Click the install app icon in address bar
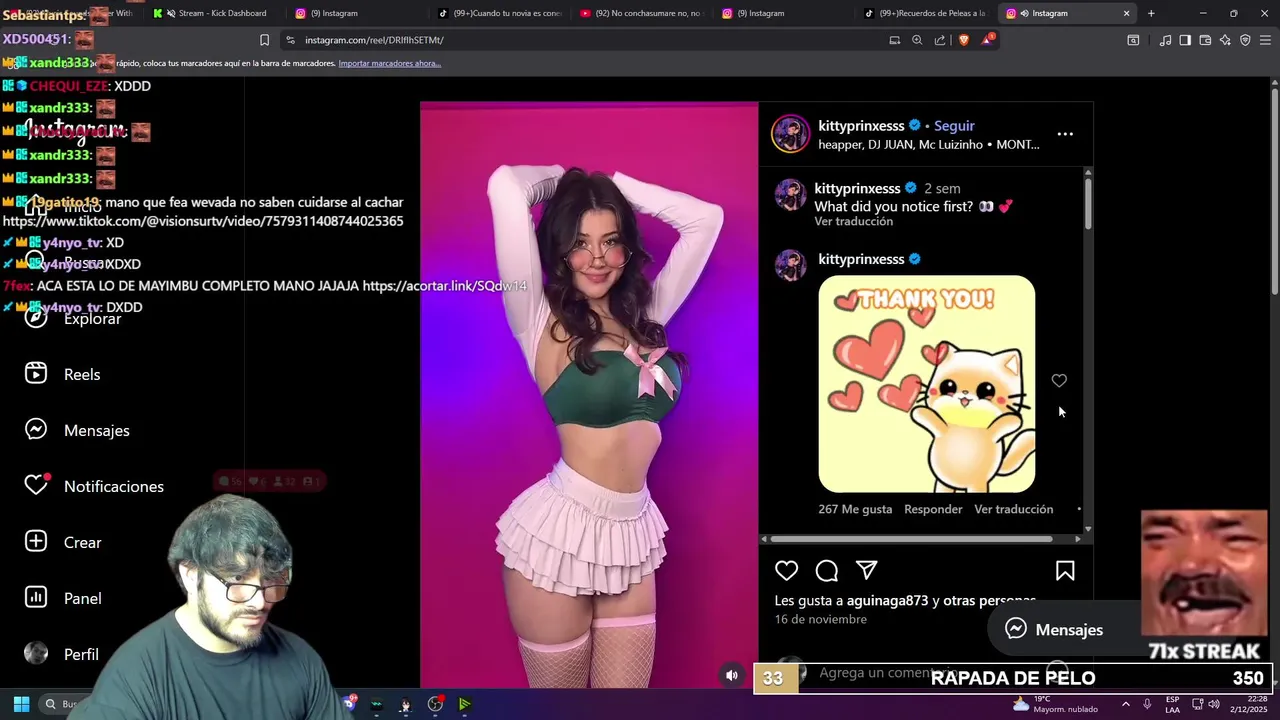Viewport: 1280px width, 720px height. 895,40
